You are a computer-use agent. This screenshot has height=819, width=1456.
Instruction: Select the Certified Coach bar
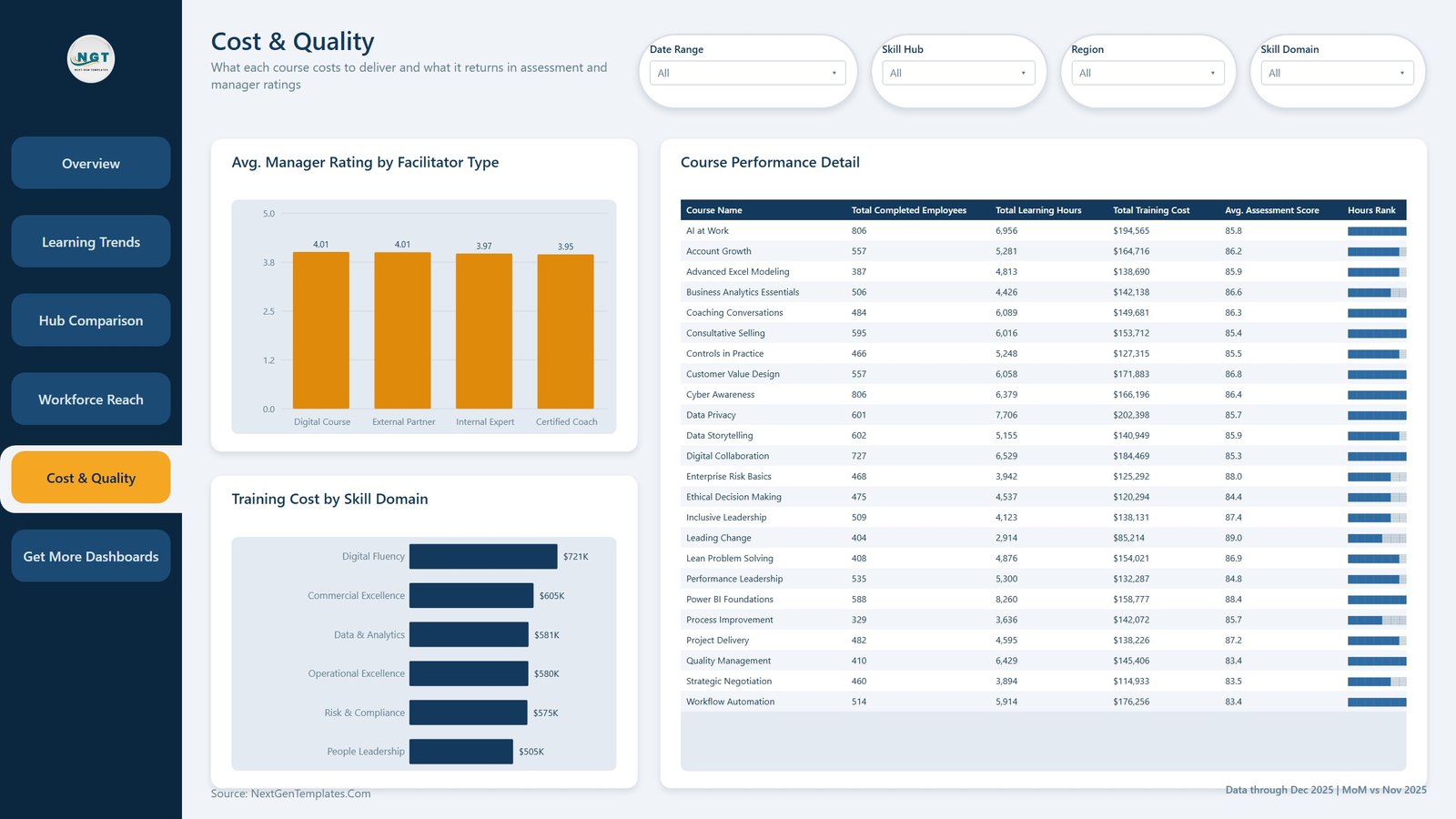[565, 331]
